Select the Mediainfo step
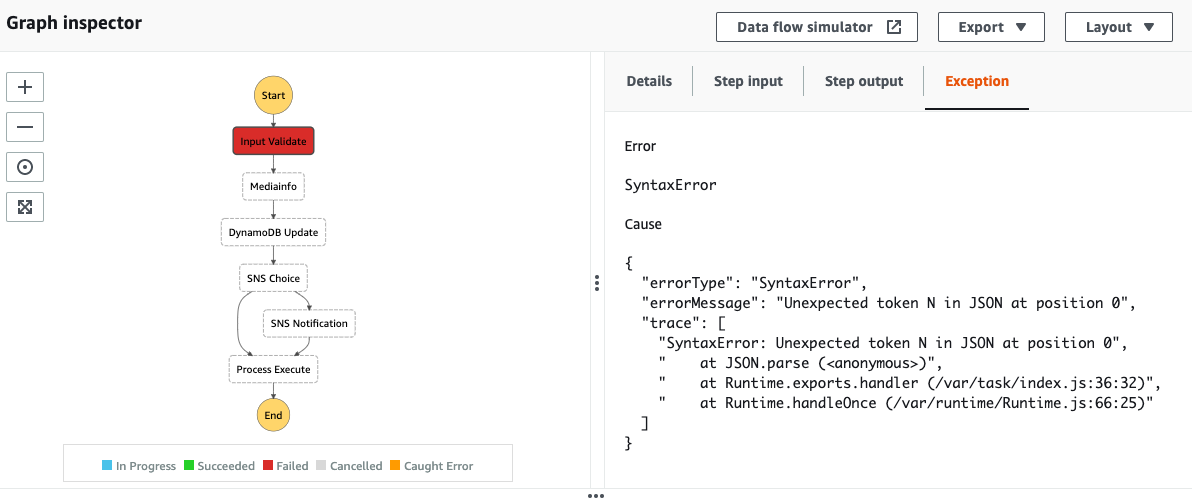The width and height of the screenshot is (1192, 500). [x=274, y=186]
